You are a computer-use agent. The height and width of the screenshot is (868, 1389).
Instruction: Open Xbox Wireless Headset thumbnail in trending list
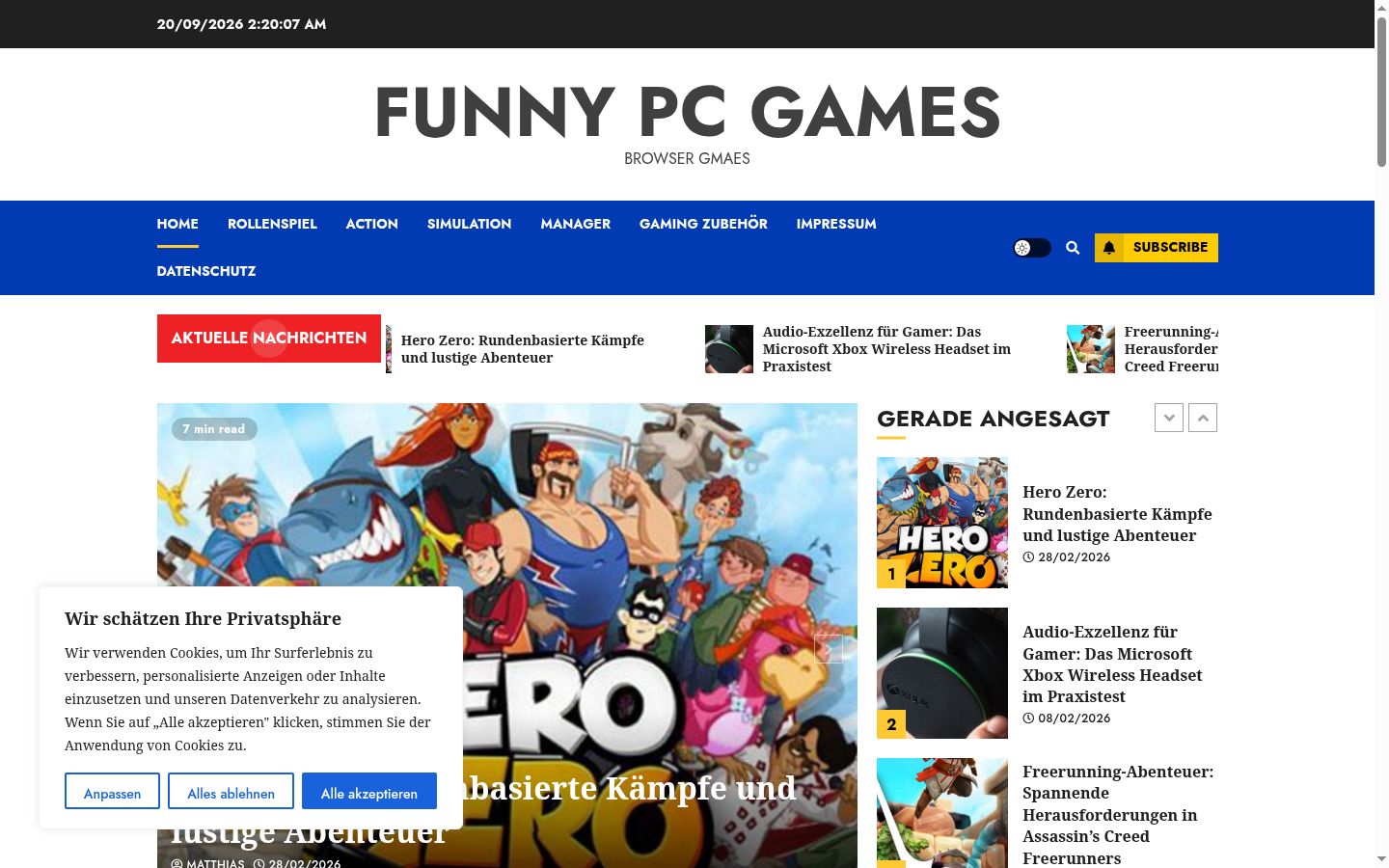point(942,673)
